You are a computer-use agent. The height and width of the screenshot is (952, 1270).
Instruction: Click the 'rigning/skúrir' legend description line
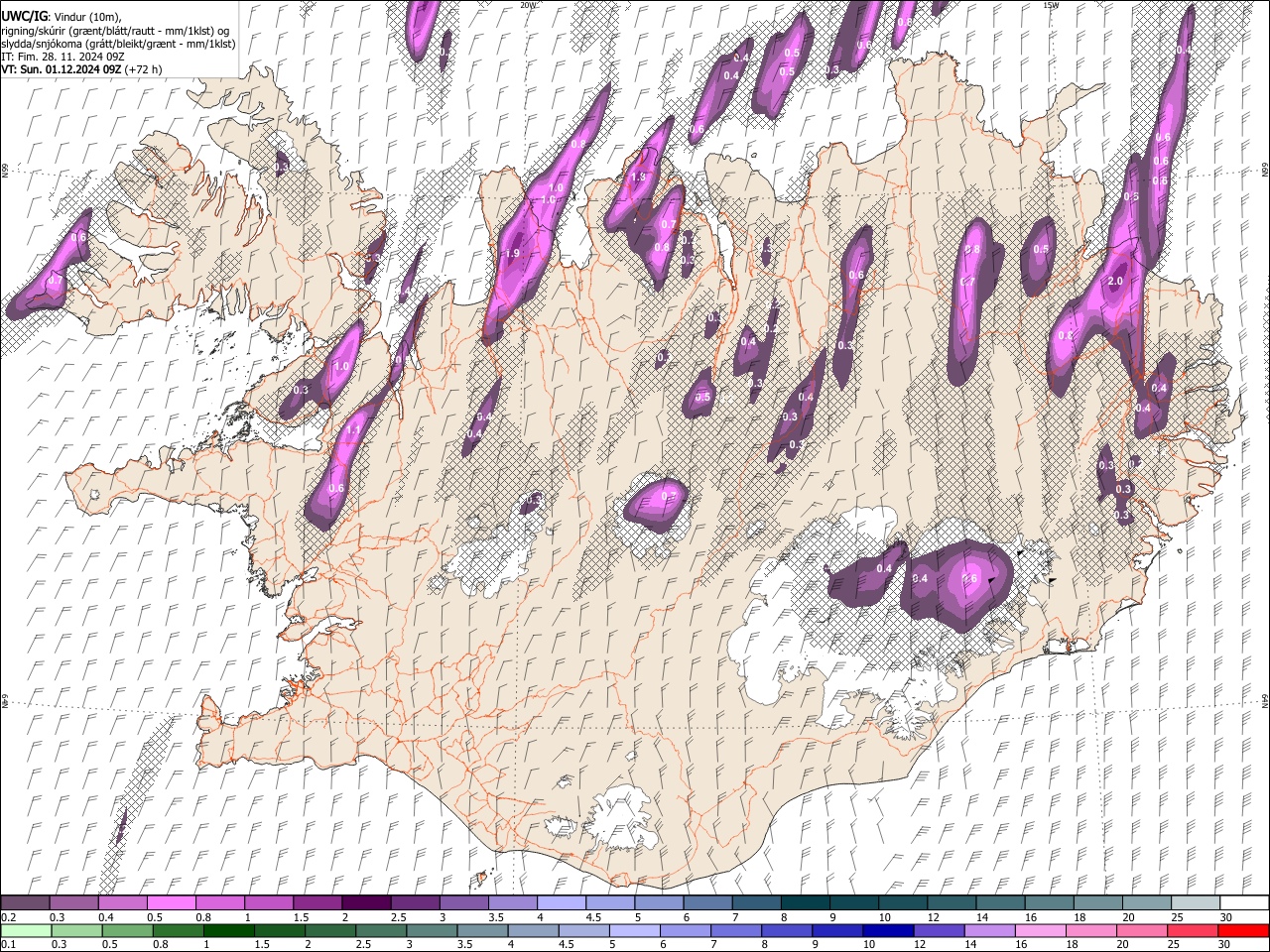pos(114,31)
